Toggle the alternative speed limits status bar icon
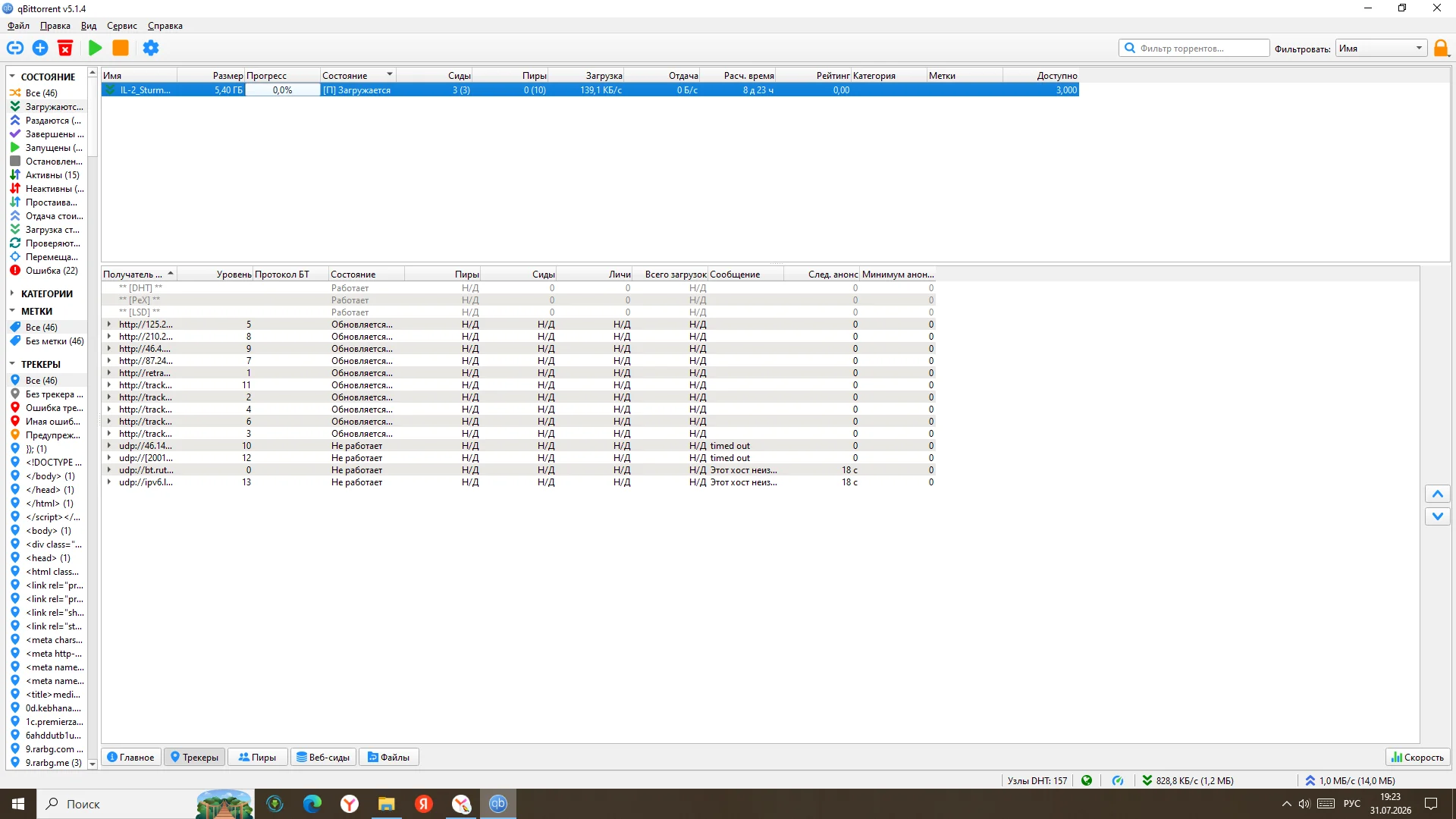 click(1118, 780)
